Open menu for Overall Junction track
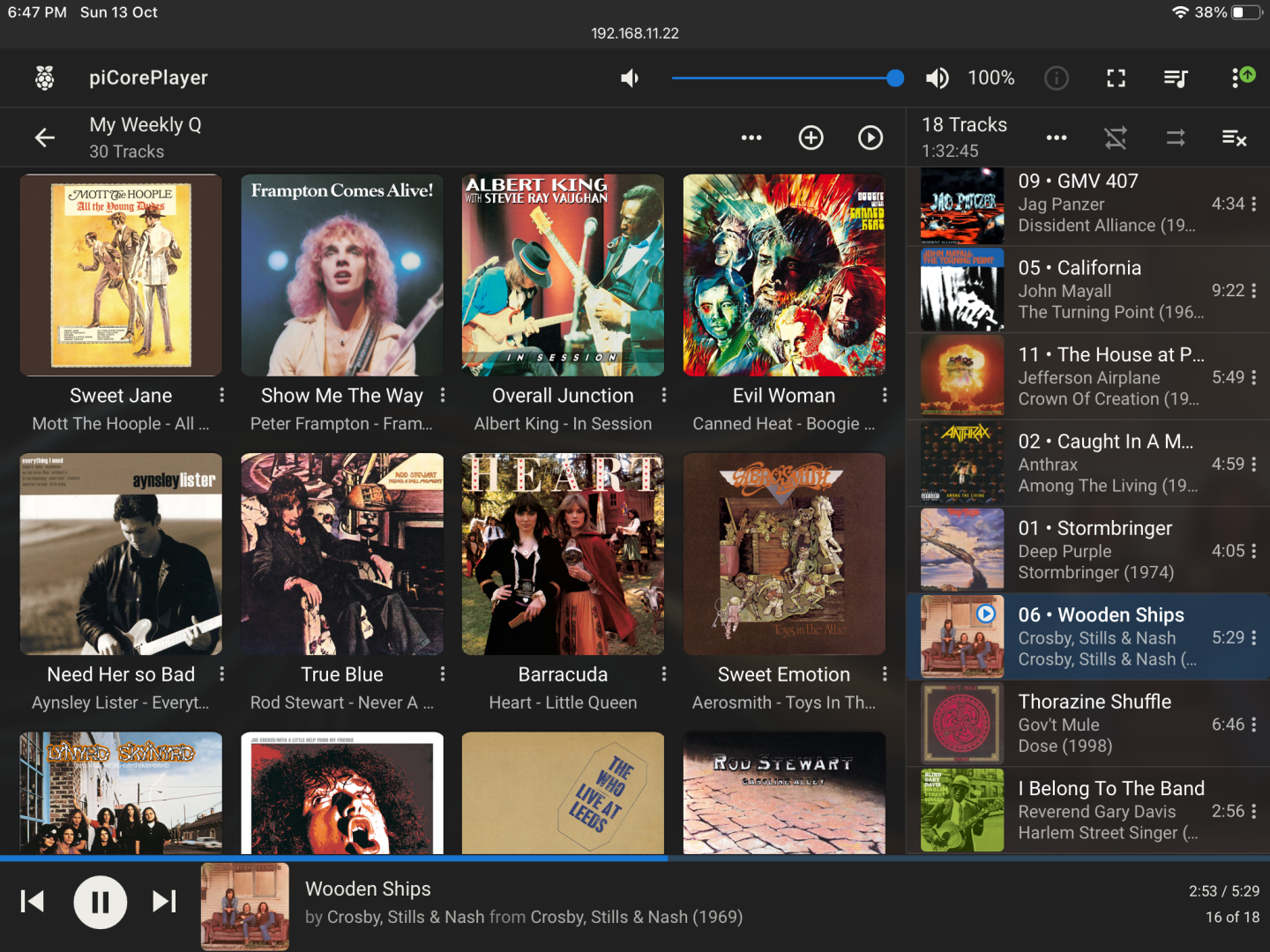Viewport: 1270px width, 952px height. click(664, 395)
